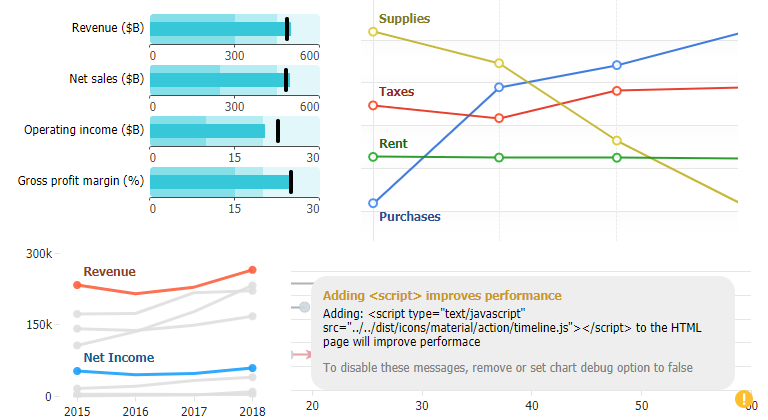Click the Revenue 2015 orange data point
768x420 pixels.
tap(77, 285)
